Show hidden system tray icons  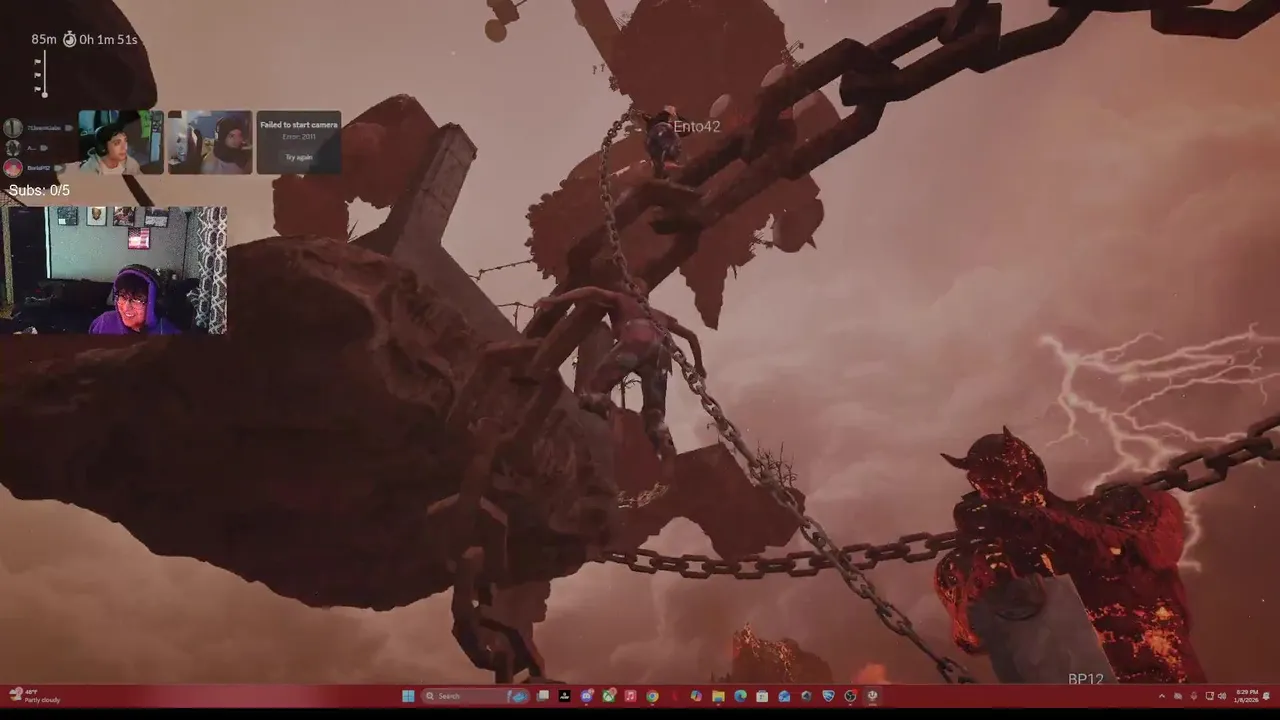tap(1162, 696)
